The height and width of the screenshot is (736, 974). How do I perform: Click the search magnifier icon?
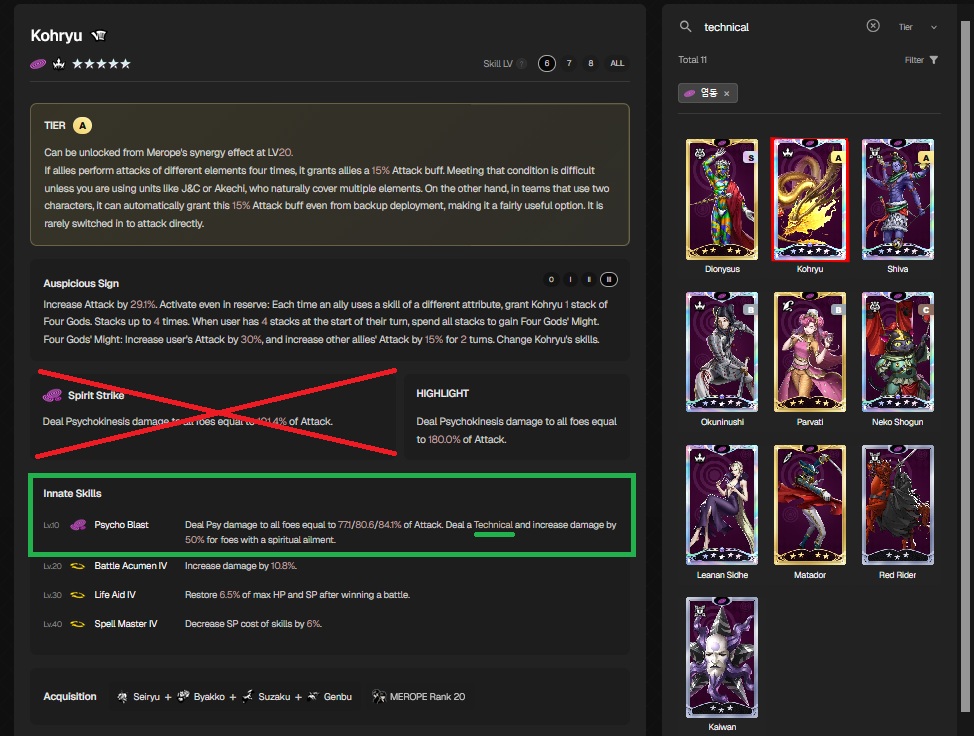(685, 26)
